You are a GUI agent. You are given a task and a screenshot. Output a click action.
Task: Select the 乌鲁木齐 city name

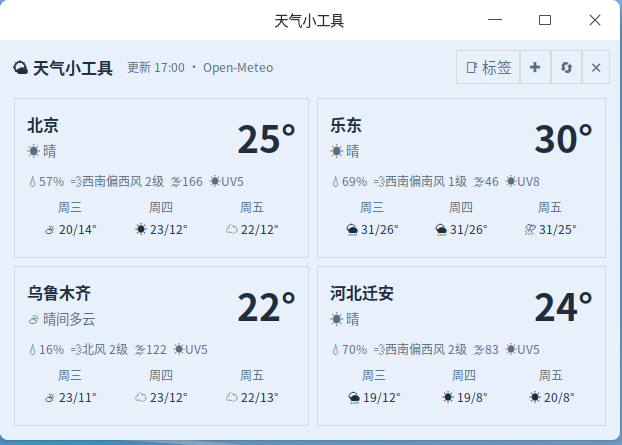[x=59, y=293]
